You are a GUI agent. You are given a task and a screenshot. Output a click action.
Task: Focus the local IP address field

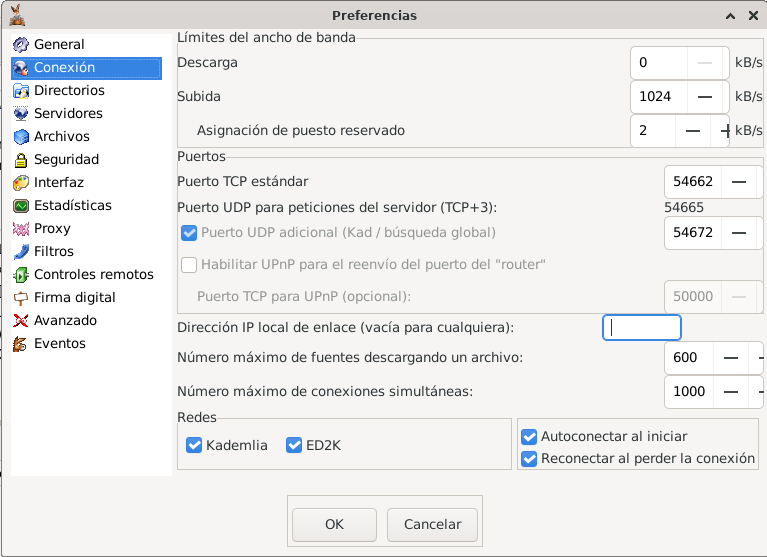[642, 328]
